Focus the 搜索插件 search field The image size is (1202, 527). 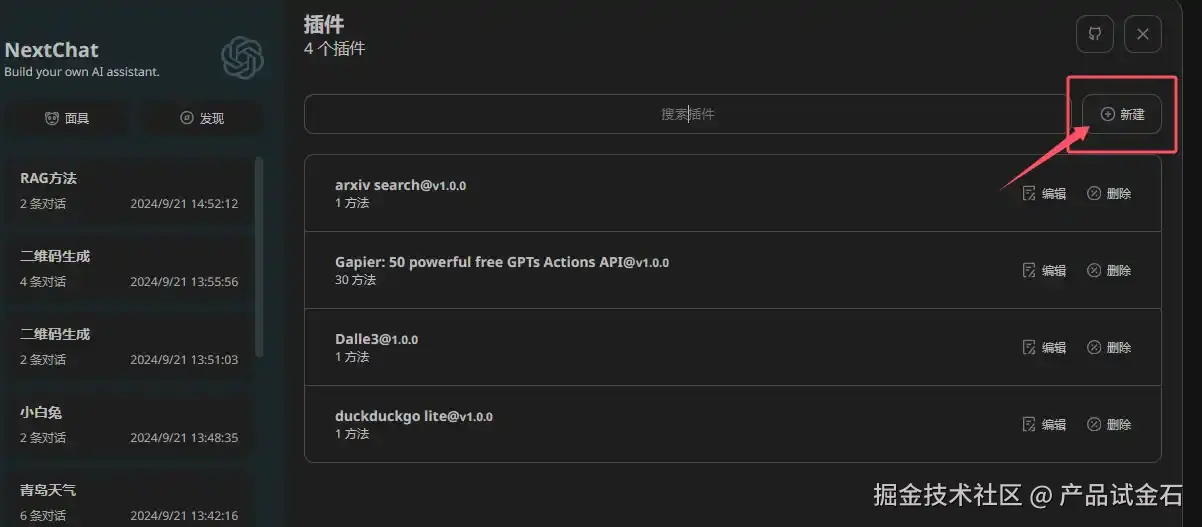(x=688, y=115)
